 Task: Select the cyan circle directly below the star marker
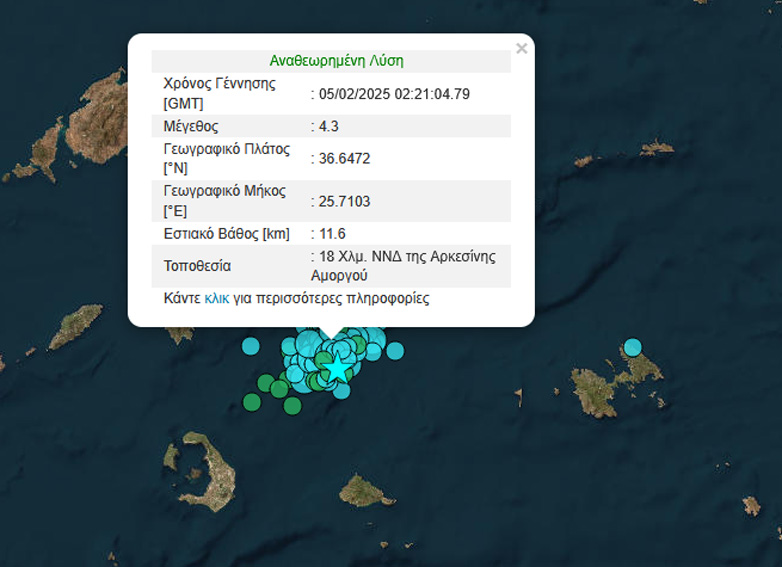point(342,390)
